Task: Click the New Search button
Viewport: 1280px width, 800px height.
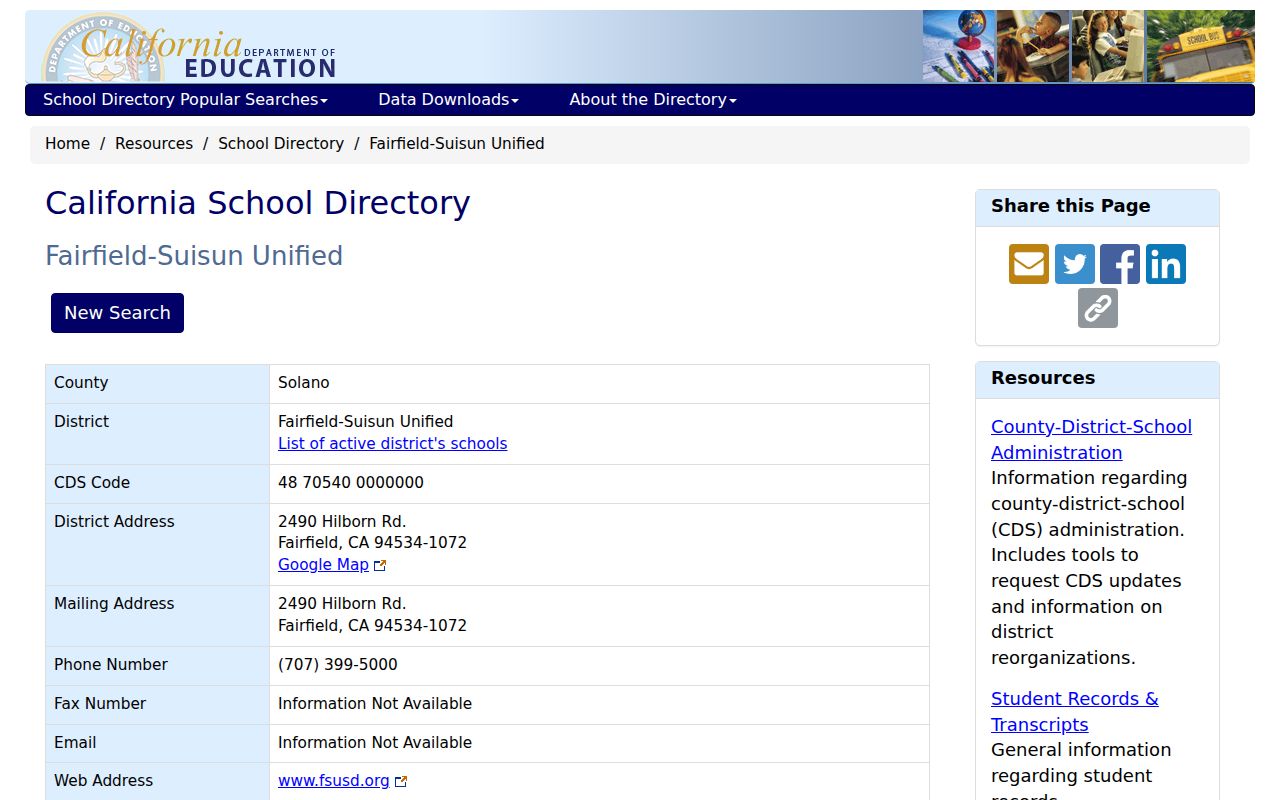Action: point(117,313)
